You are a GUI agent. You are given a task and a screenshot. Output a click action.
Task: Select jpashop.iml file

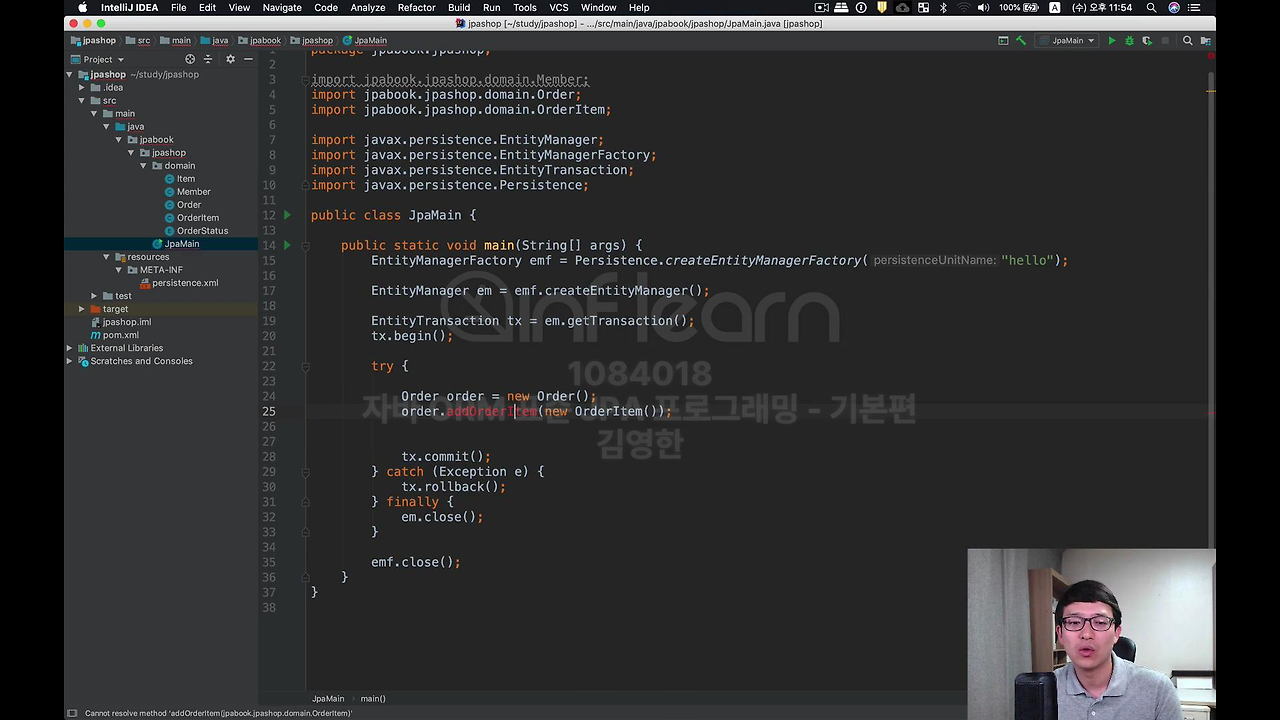126,322
